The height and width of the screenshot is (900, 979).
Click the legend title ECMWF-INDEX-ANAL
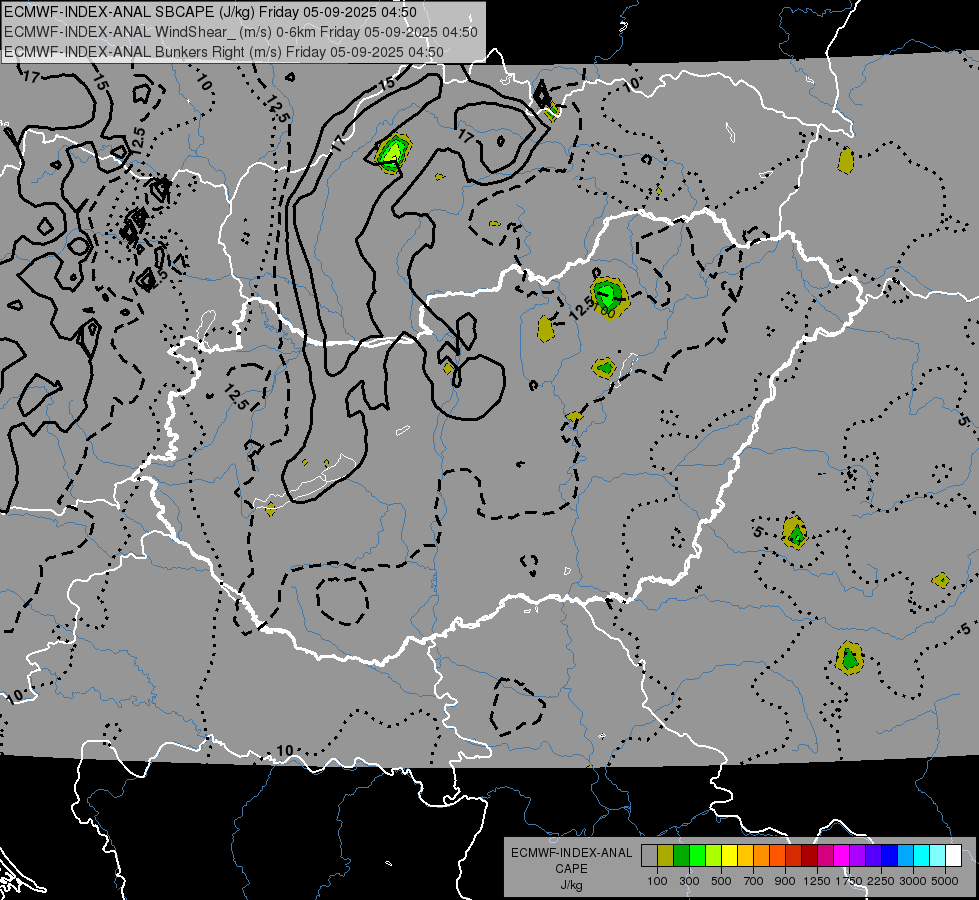(x=571, y=853)
